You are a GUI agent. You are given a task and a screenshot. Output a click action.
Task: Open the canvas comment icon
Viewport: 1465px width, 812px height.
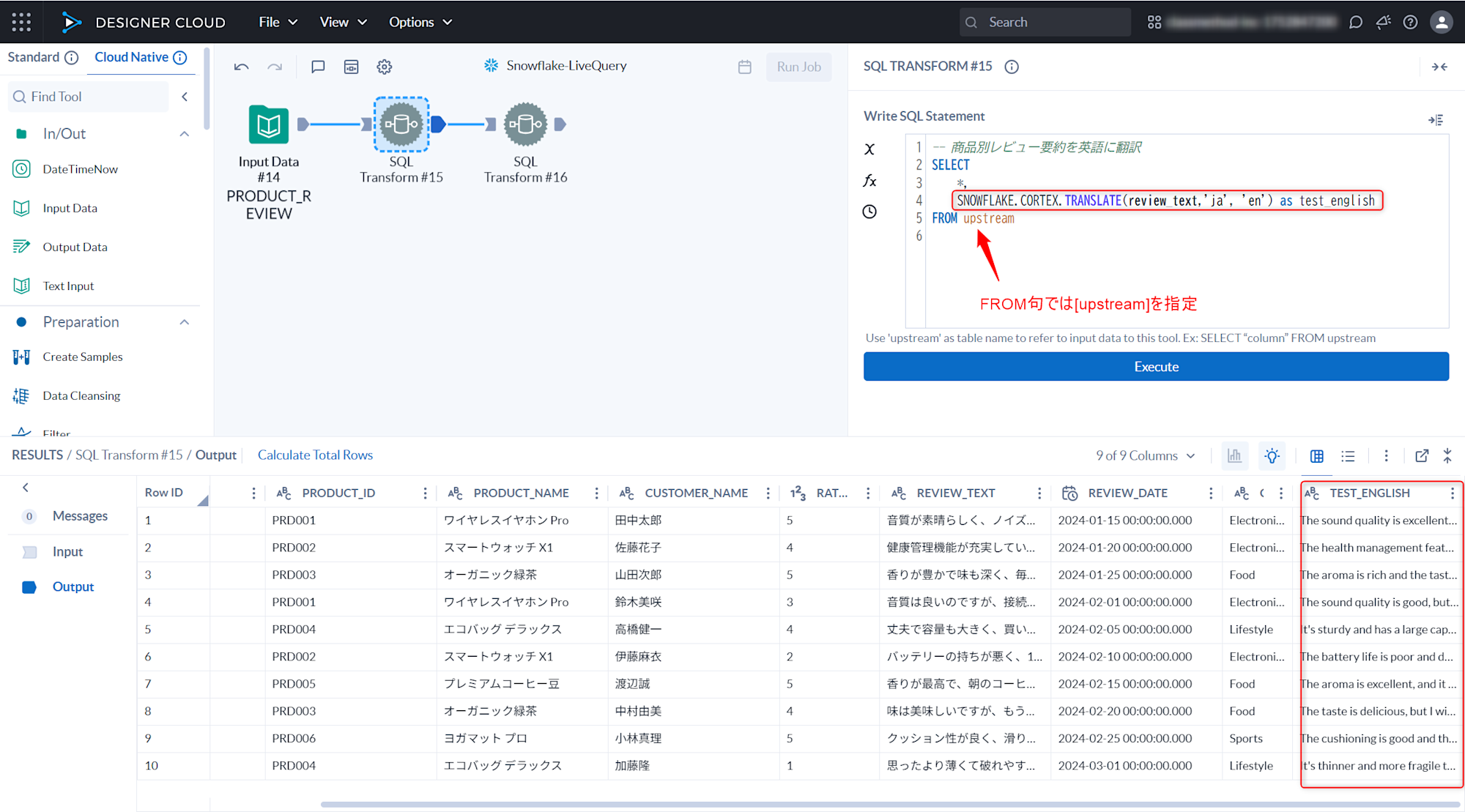pyautogui.click(x=318, y=67)
